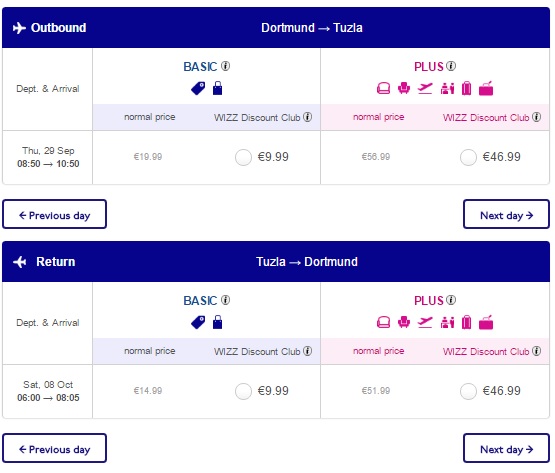
Task: Click the return PLUS priority boarding plane icon
Action: [425, 322]
